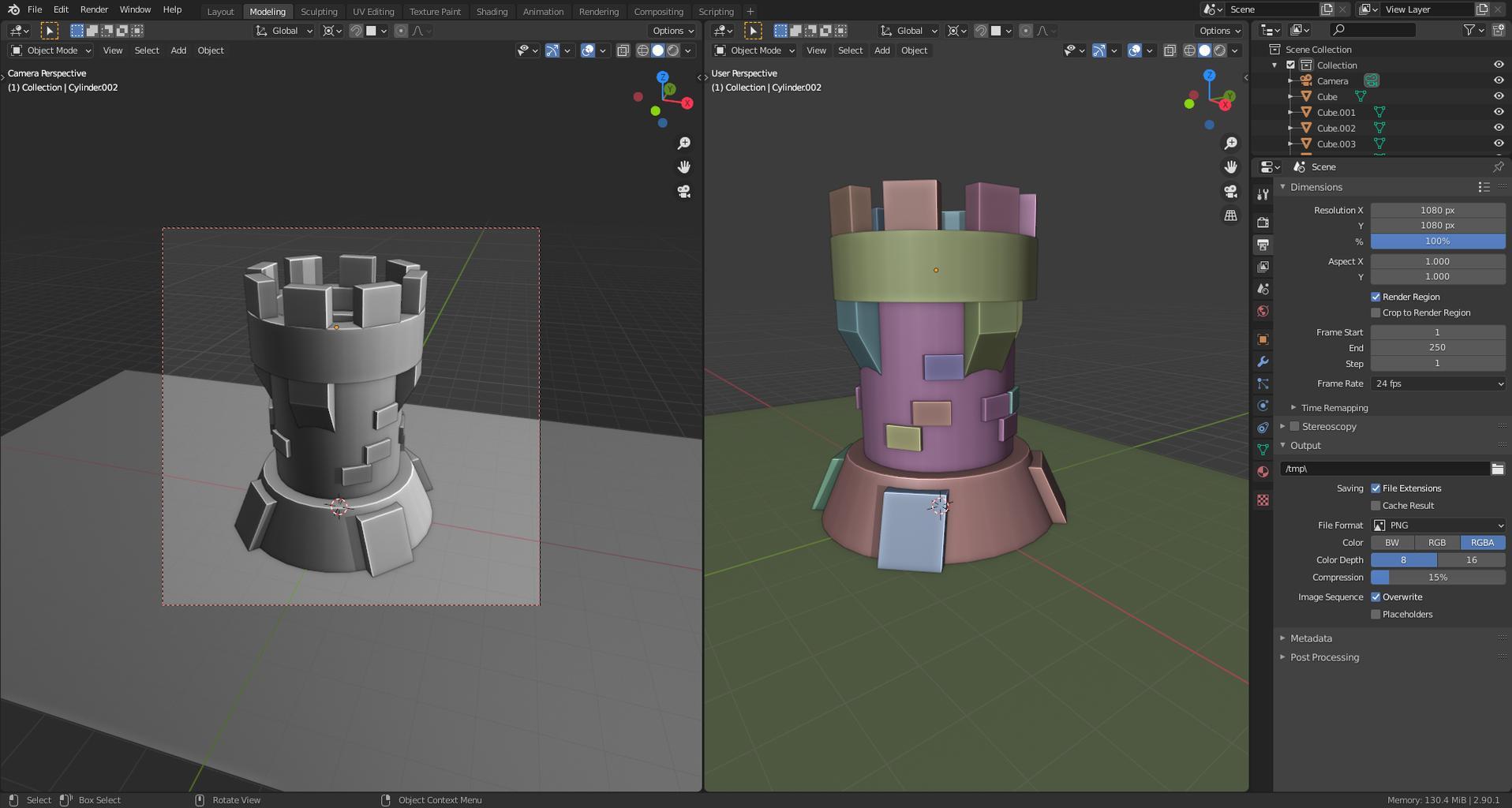Switch to the Sculpting workspace tab
This screenshot has height=808, width=1512.
[x=319, y=11]
